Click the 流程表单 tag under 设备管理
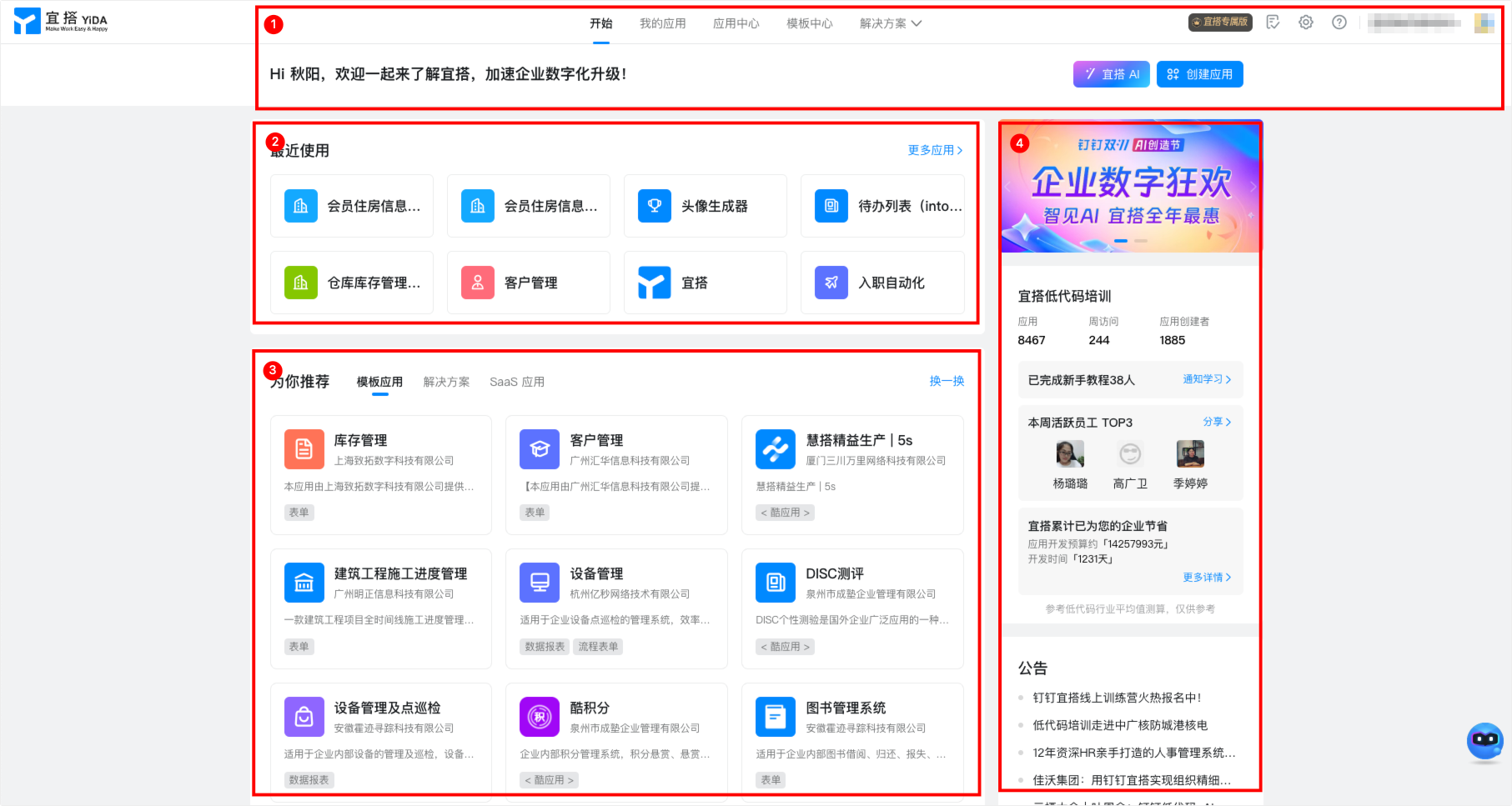Viewport: 1512px width, 806px height. coord(598,647)
